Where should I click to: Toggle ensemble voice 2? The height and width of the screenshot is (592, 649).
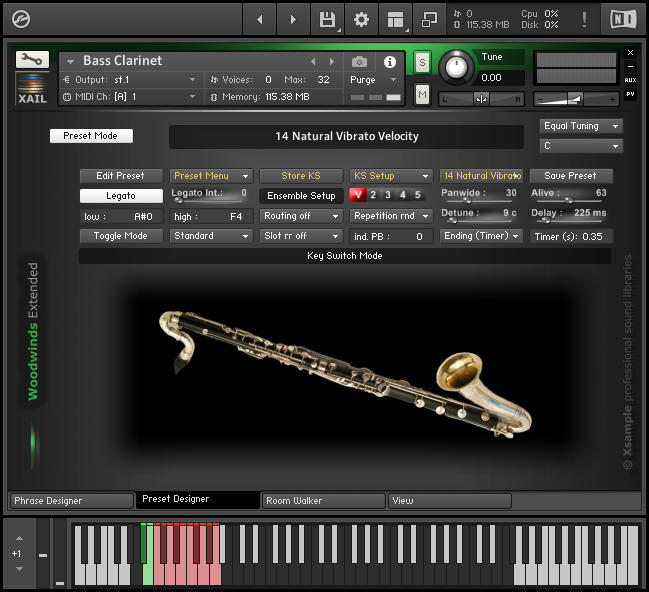[x=373, y=195]
